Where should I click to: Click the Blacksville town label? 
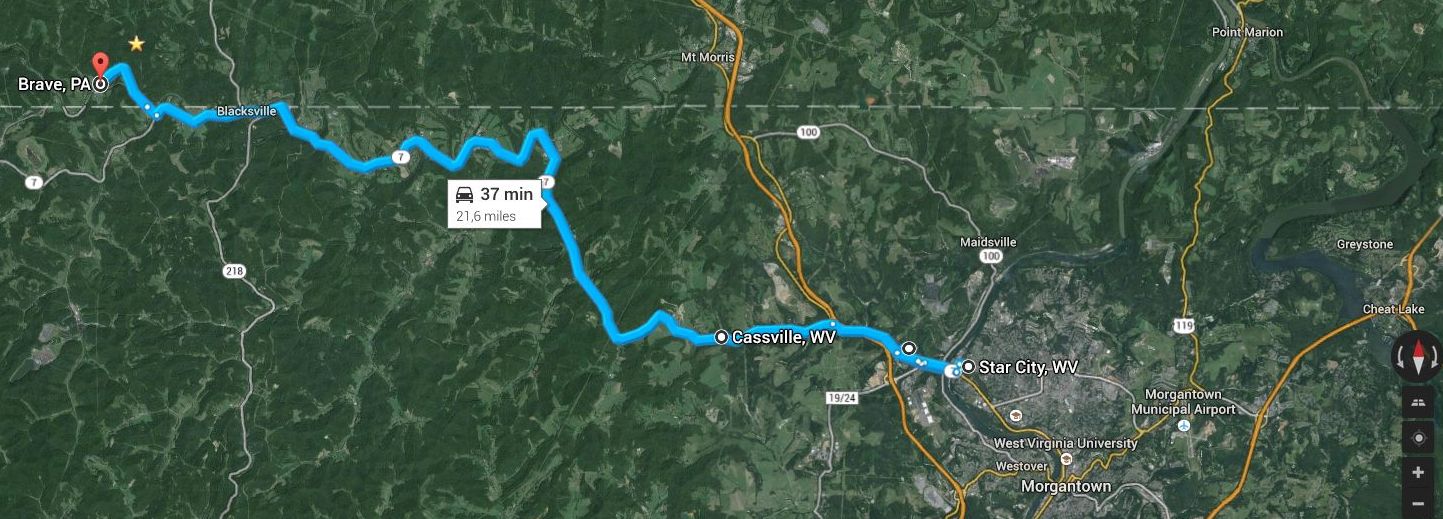[x=246, y=112]
